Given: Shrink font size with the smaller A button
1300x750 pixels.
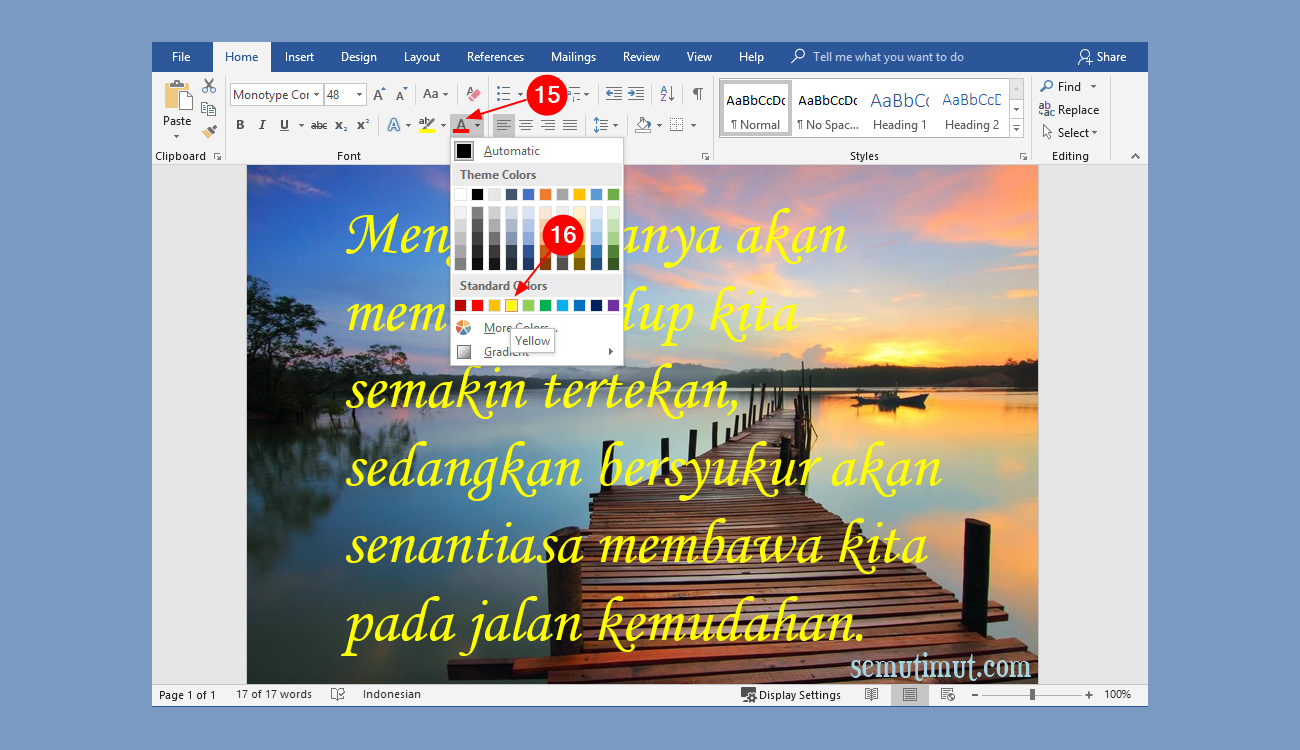Looking at the screenshot, I should tap(401, 95).
